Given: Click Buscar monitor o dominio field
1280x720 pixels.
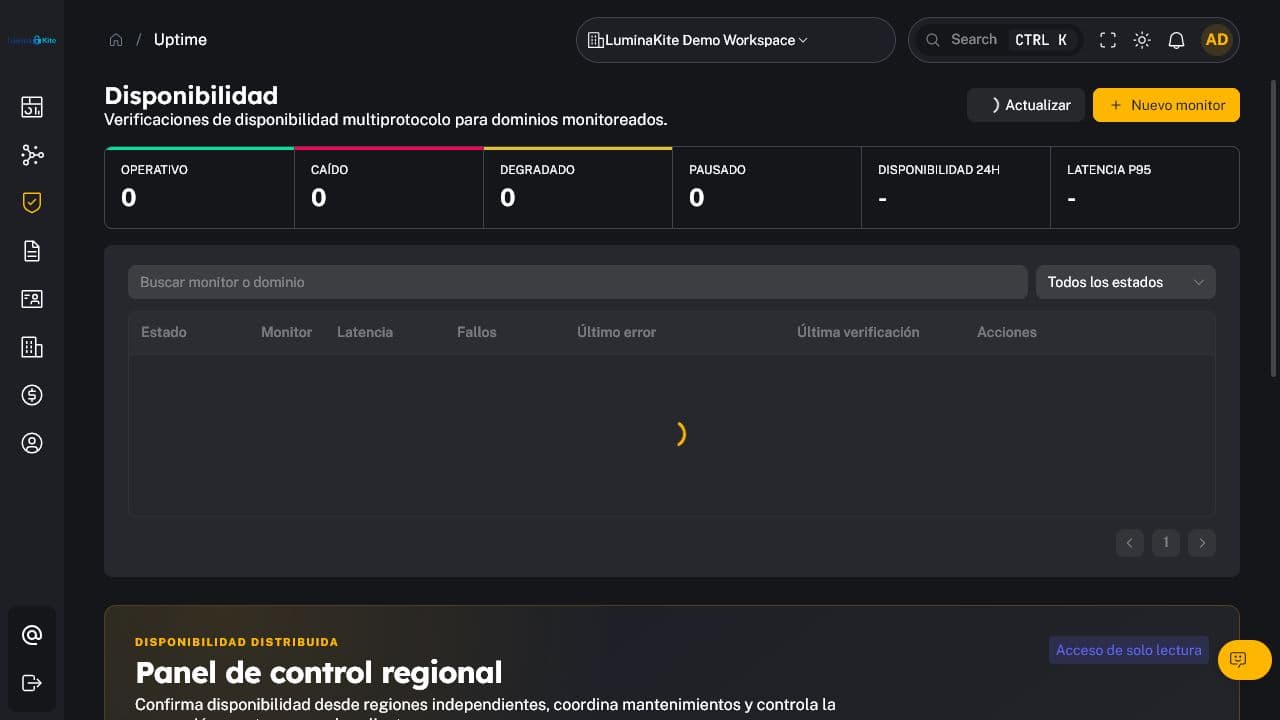Looking at the screenshot, I should (578, 282).
